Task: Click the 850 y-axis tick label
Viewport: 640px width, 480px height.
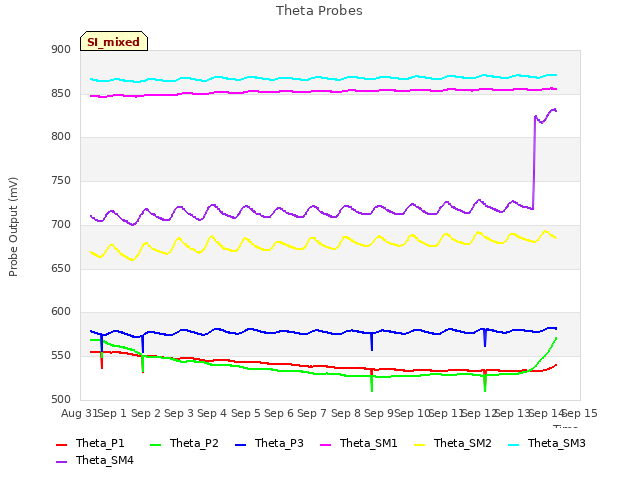Action: (61, 93)
